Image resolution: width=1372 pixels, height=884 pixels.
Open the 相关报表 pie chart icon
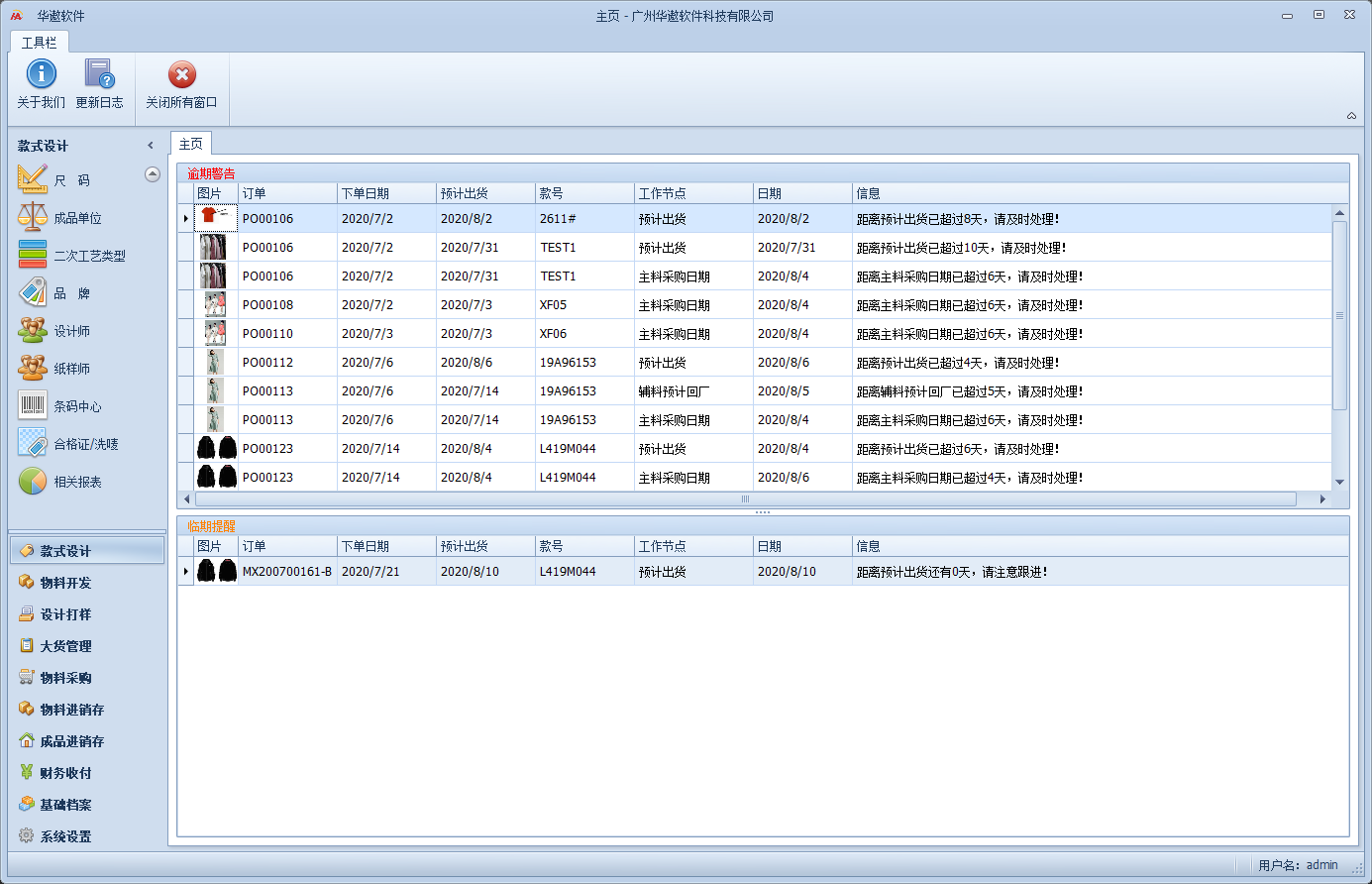tap(33, 482)
